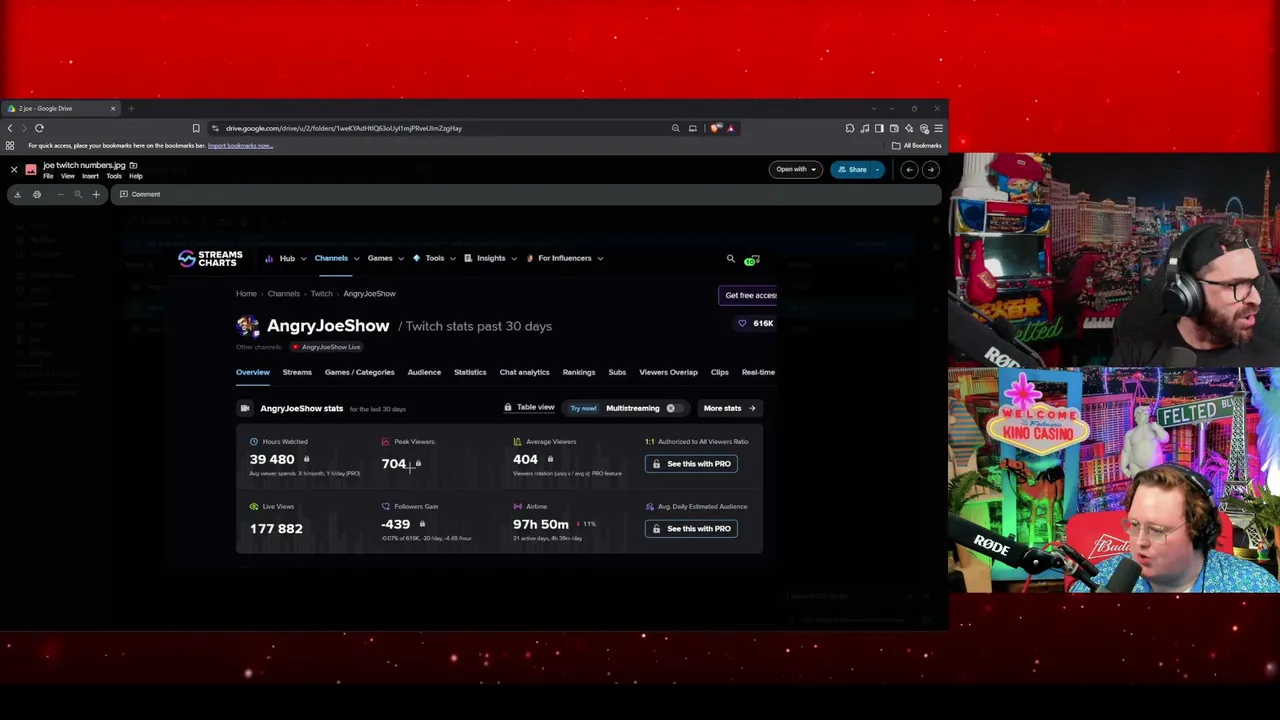Switch to the Audience tab
Viewport: 1280px width, 720px height.
click(x=424, y=372)
